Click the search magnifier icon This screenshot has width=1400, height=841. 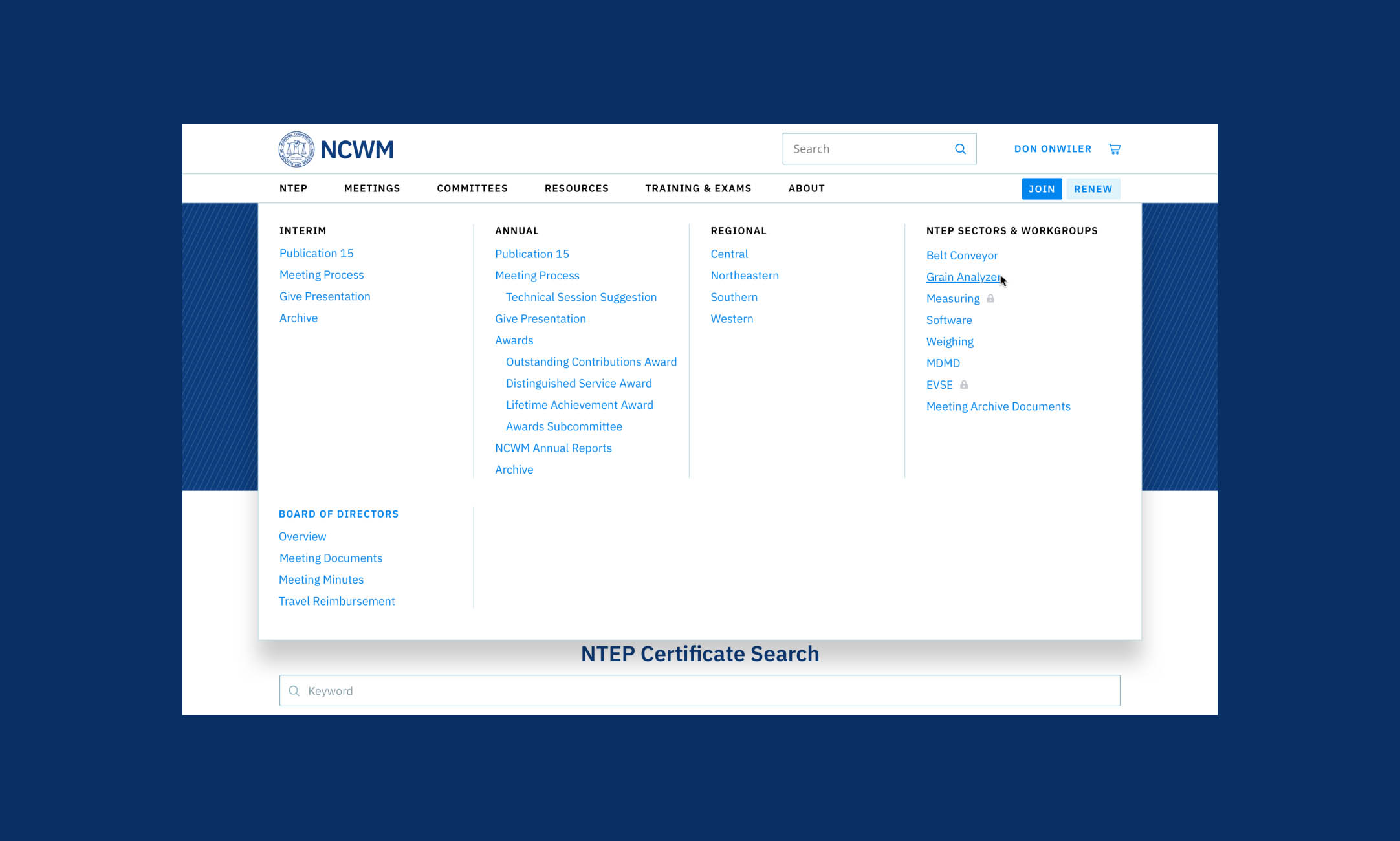click(960, 148)
